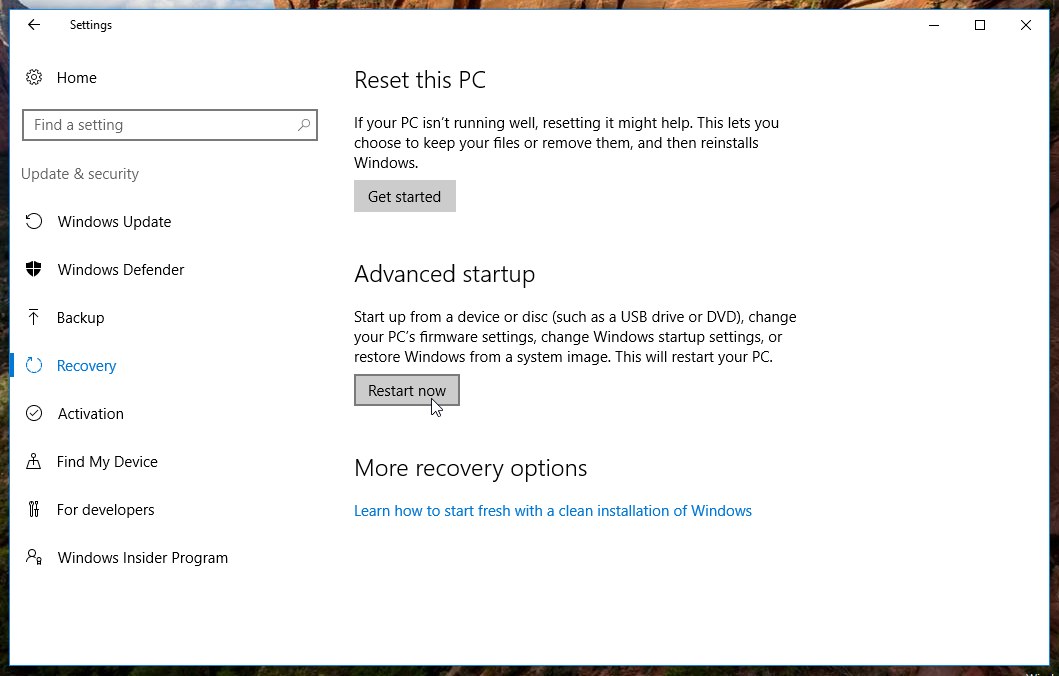The width and height of the screenshot is (1059, 676).
Task: Open the Activation page
Action: coord(91,413)
